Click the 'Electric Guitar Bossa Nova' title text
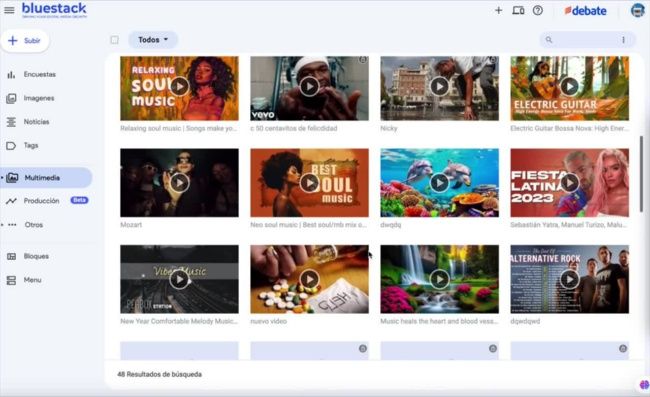650x397 pixels. click(570, 128)
